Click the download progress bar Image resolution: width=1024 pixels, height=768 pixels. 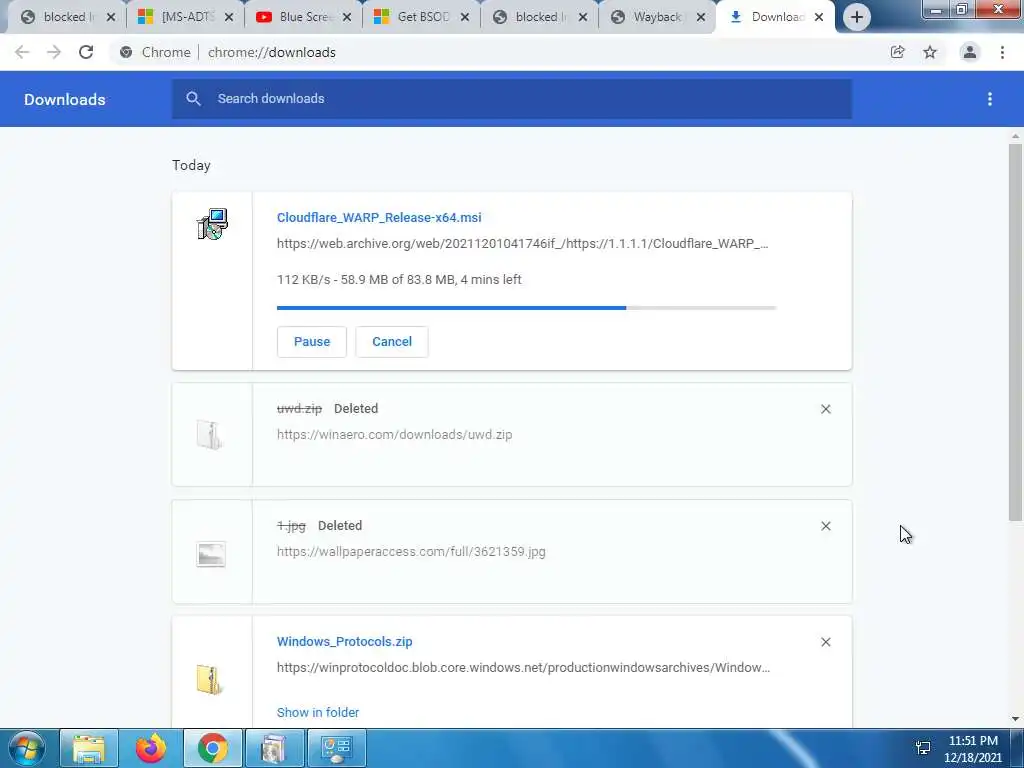[526, 308]
